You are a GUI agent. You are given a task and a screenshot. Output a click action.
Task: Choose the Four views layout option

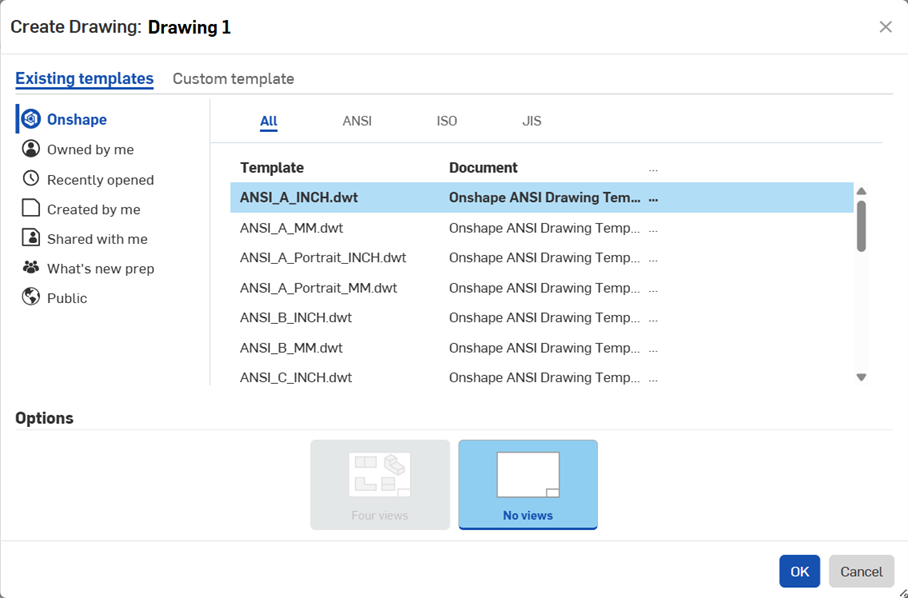tap(380, 484)
